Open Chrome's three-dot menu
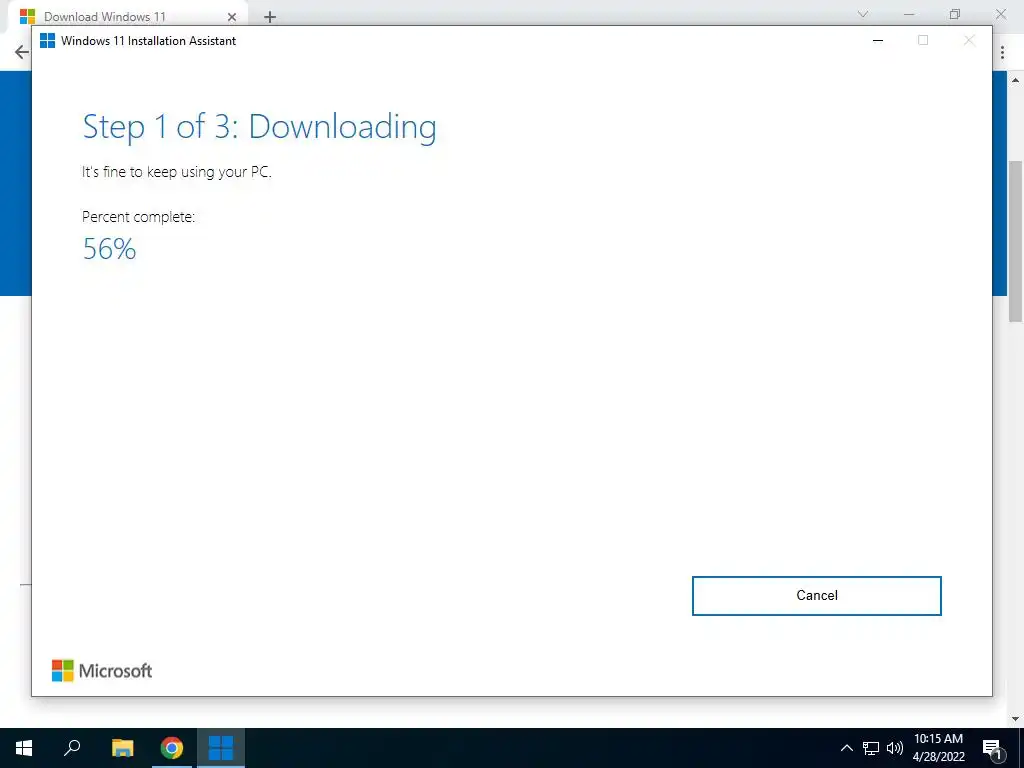1024x768 pixels. coord(1002,52)
